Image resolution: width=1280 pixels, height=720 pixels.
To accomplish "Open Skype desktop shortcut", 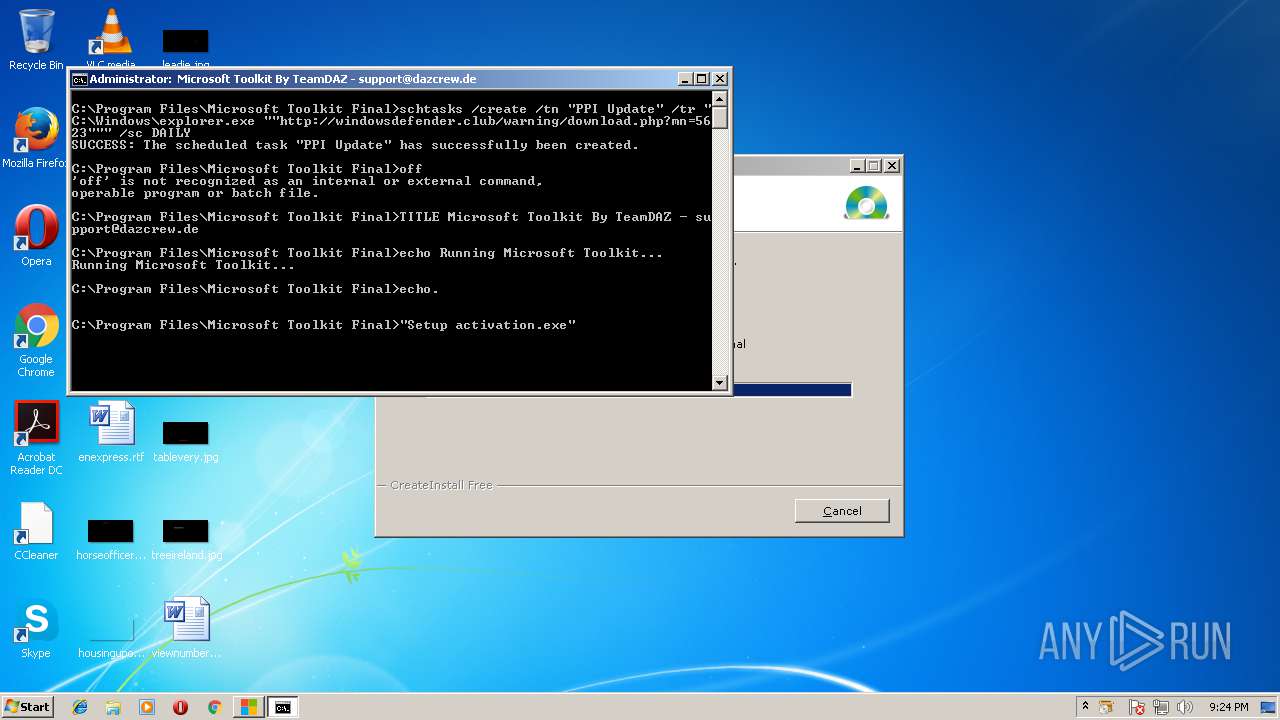I will [x=36, y=629].
